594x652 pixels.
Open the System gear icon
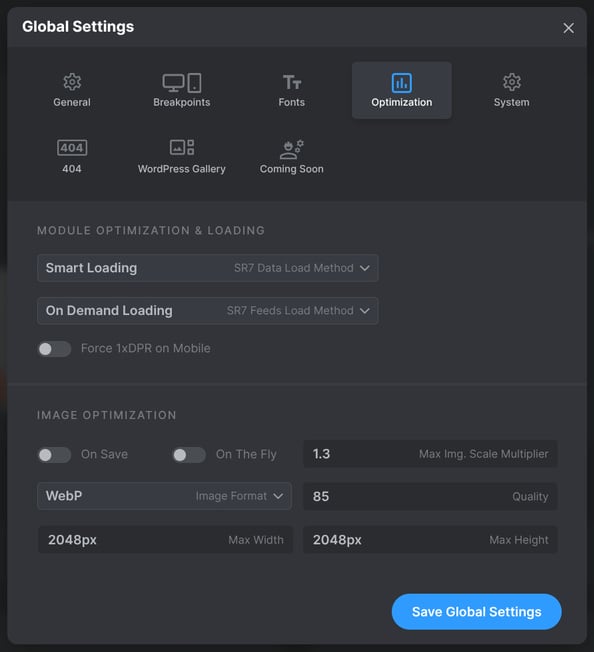click(512, 82)
